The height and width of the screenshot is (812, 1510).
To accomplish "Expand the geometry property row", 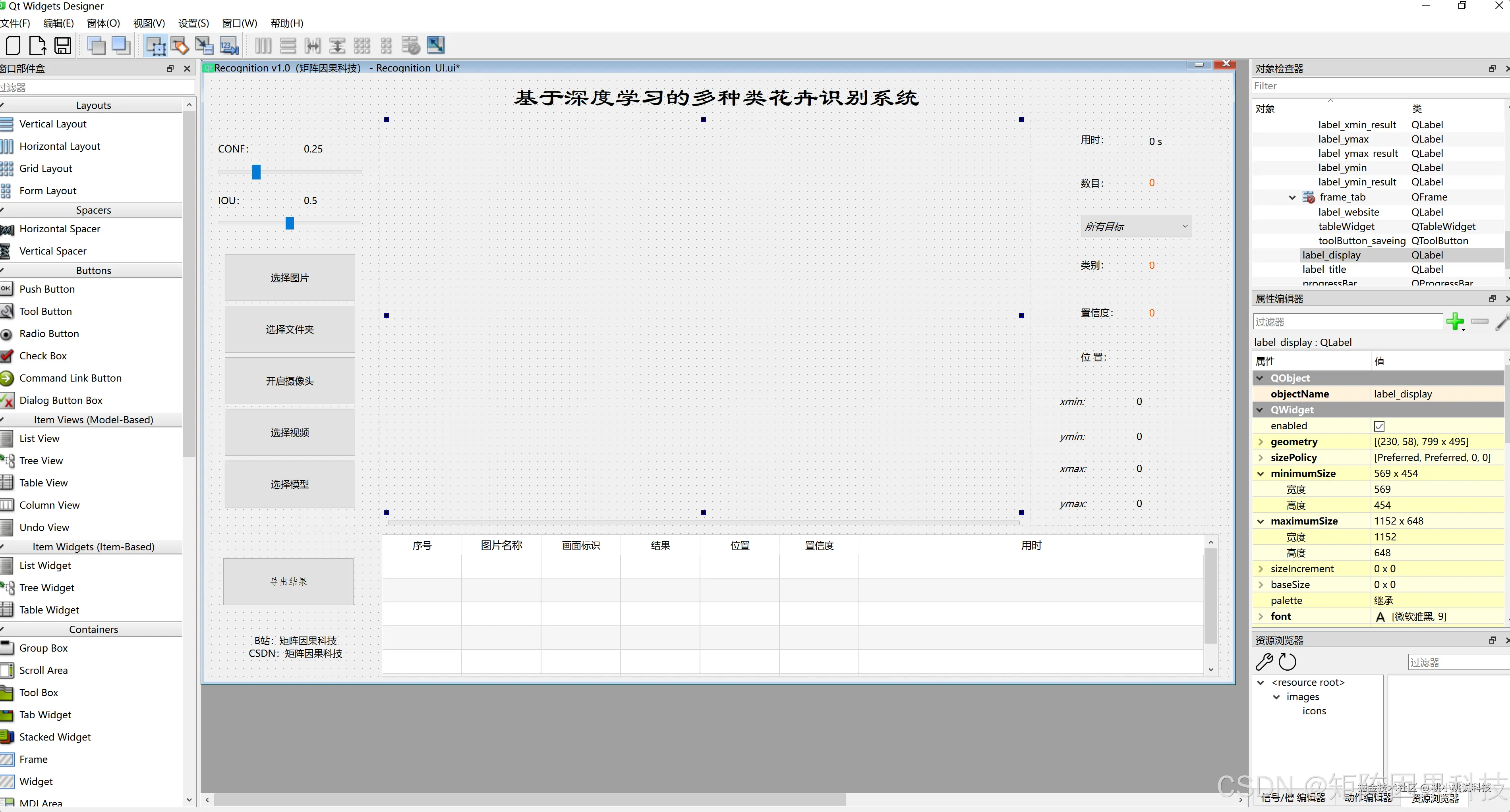I will click(1260, 442).
